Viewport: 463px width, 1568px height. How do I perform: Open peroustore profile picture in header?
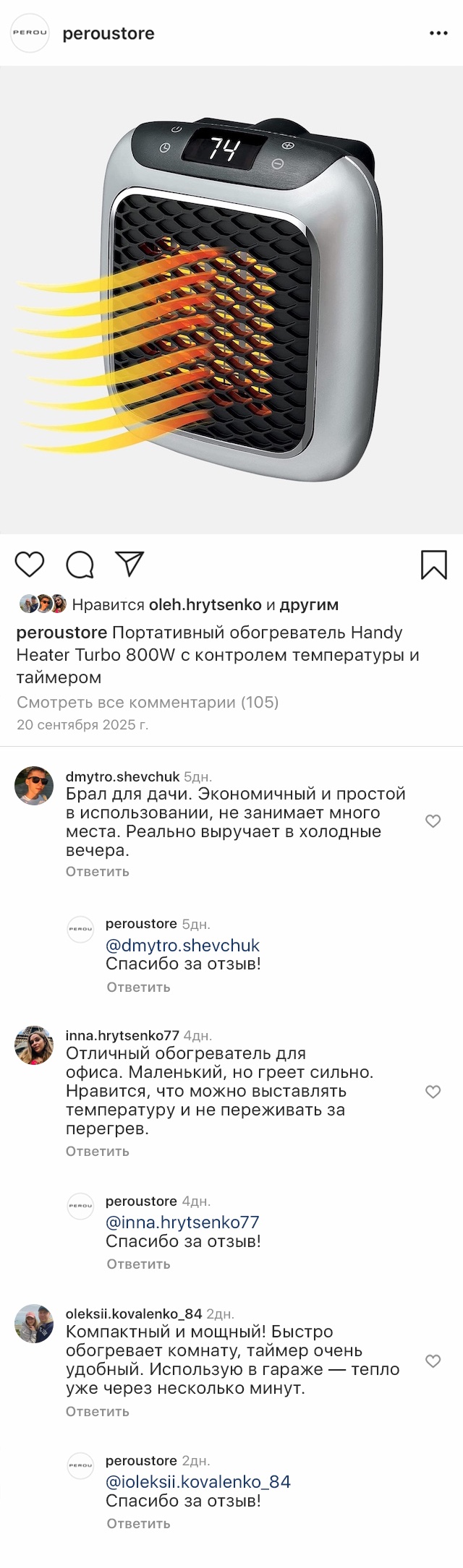click(30, 33)
